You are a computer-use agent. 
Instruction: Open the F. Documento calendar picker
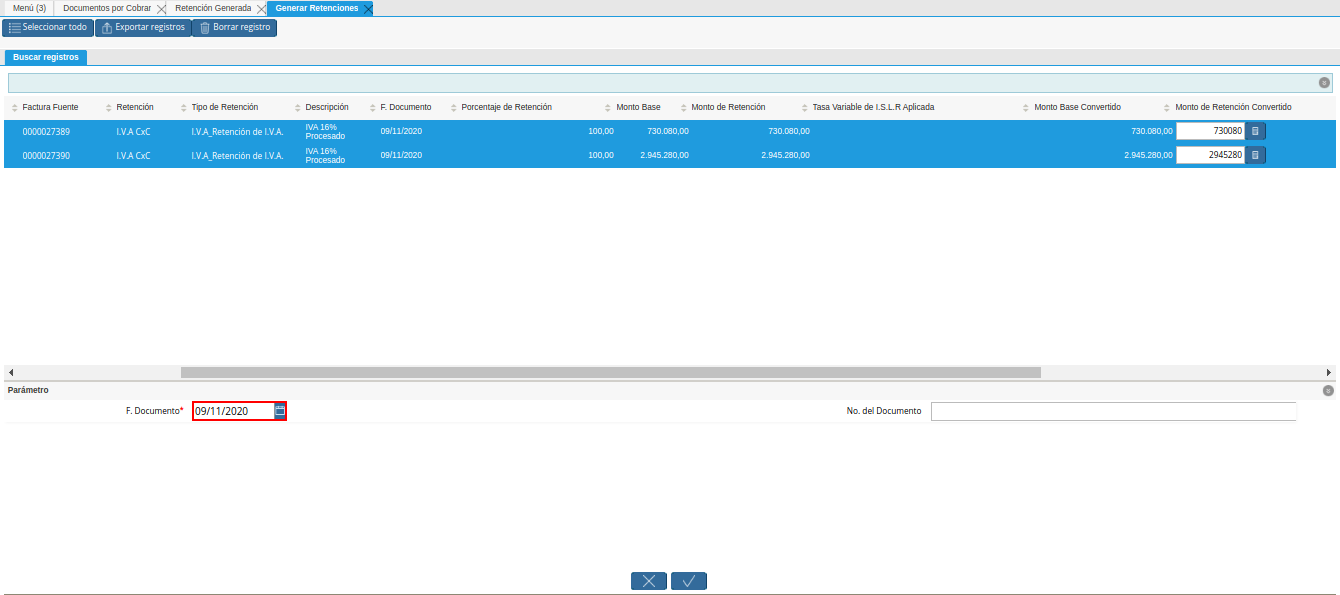[280, 411]
